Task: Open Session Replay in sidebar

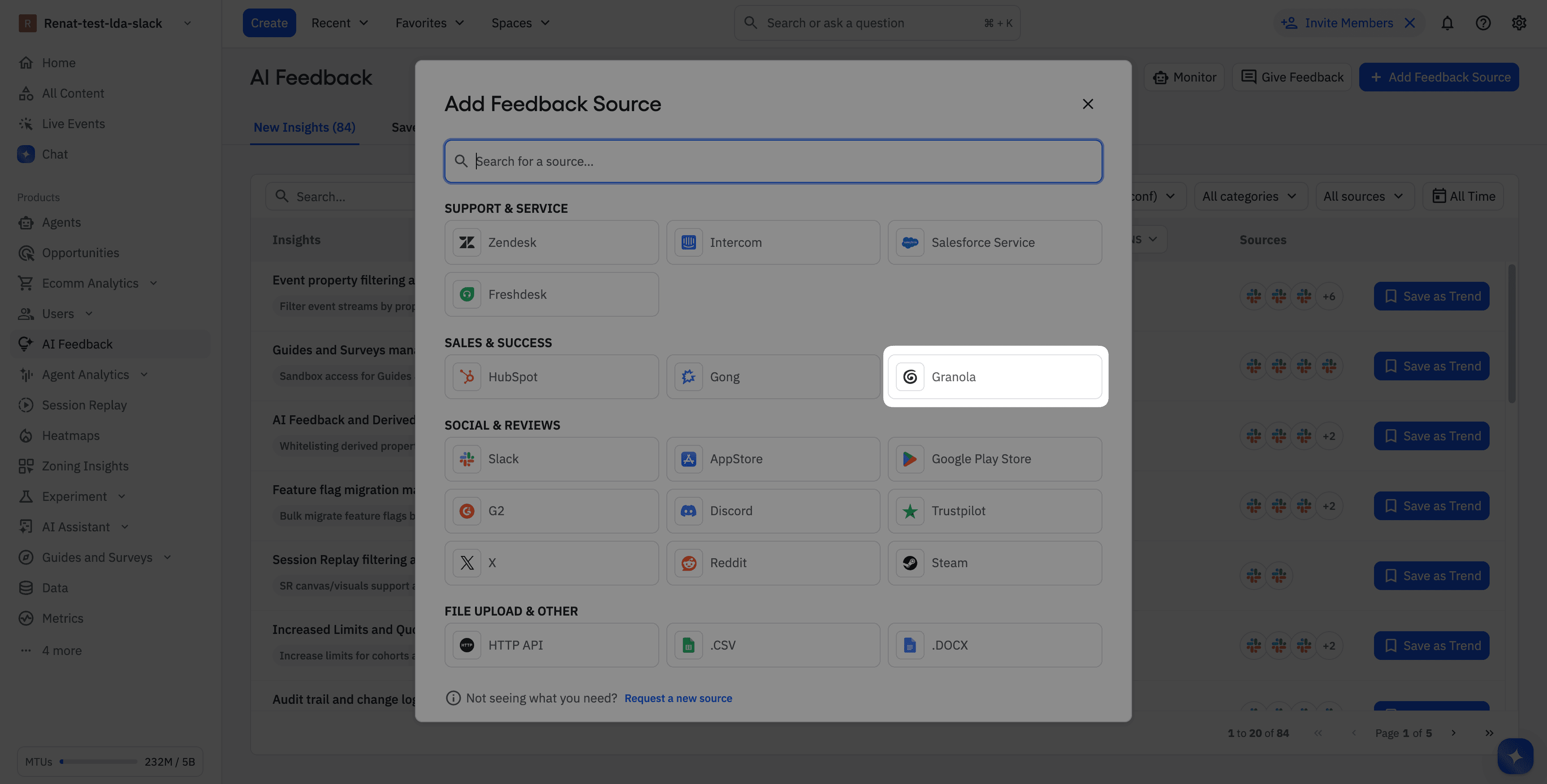Action: (x=84, y=405)
